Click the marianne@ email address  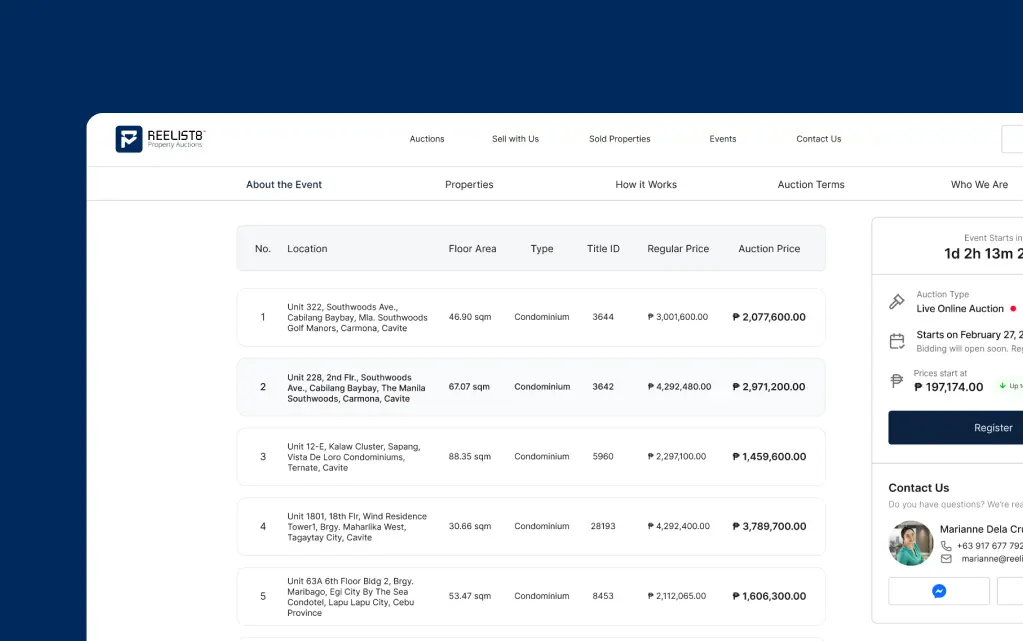pyautogui.click(x=992, y=559)
